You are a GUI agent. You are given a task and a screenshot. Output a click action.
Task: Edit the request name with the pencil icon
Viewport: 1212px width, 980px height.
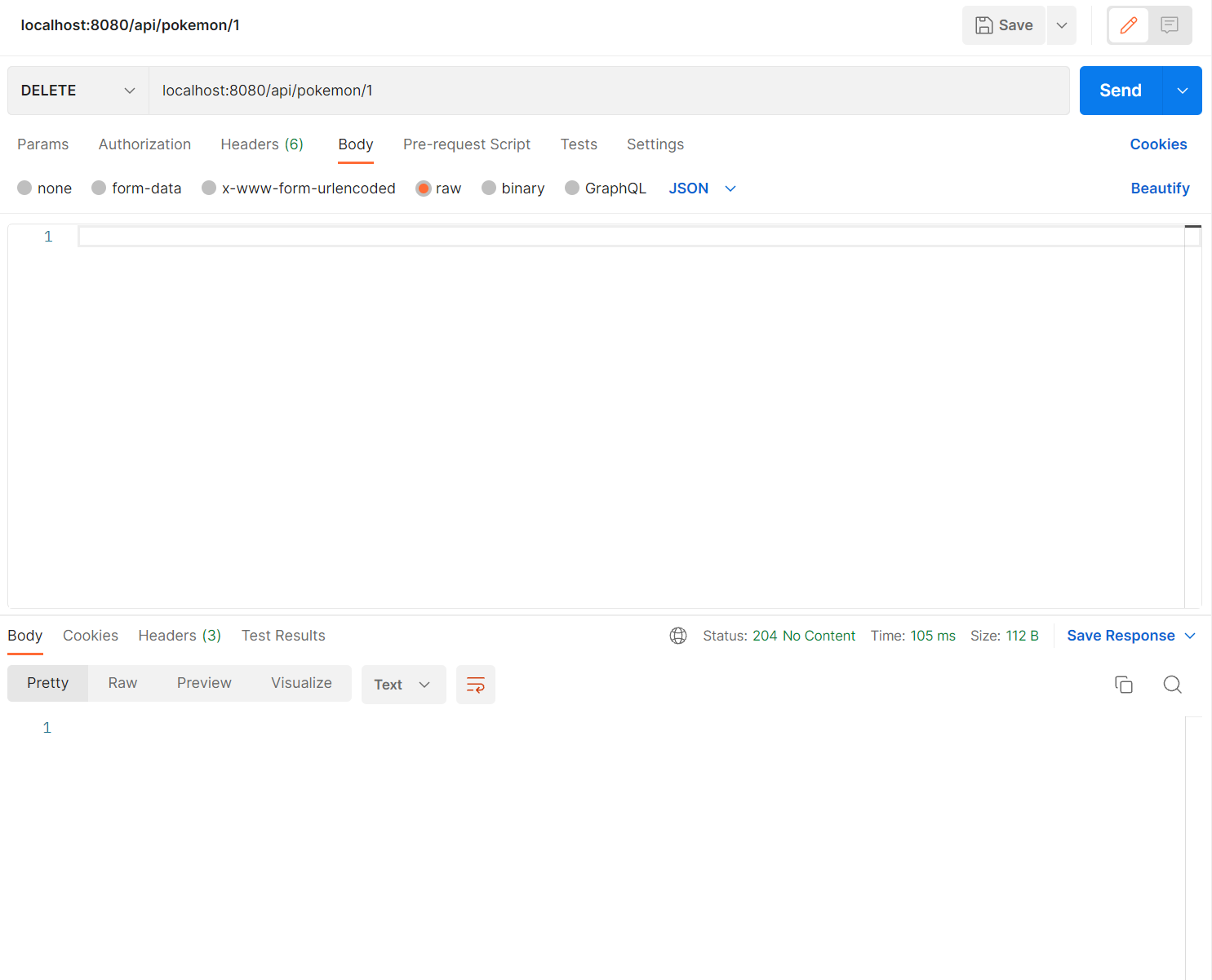coord(1128,24)
